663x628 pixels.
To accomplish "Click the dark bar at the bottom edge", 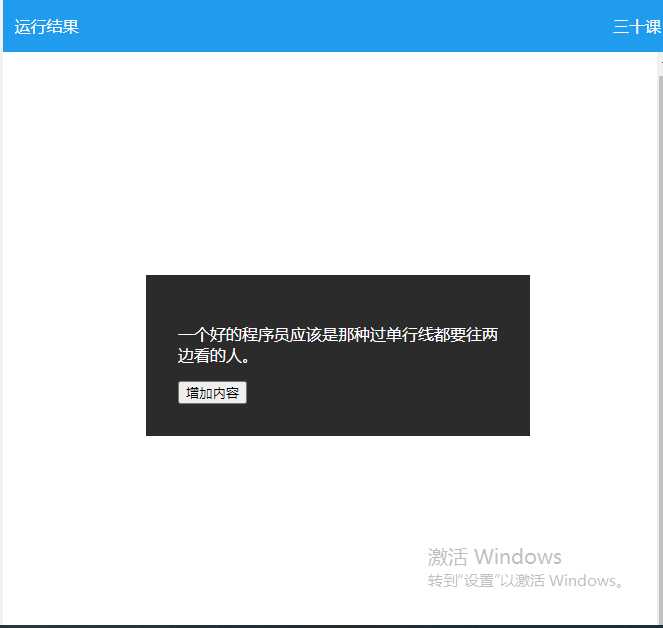I will click(x=330, y=625).
